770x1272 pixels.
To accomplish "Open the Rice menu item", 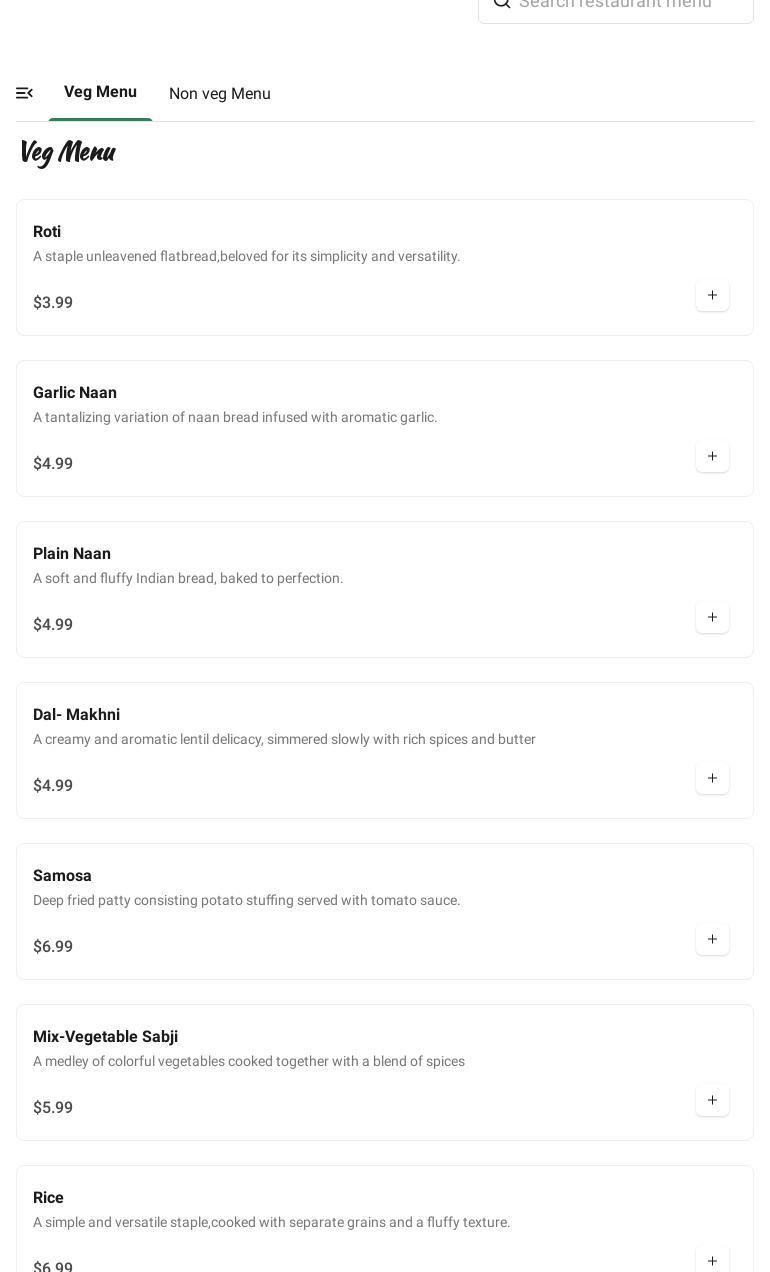I will point(48,1198).
